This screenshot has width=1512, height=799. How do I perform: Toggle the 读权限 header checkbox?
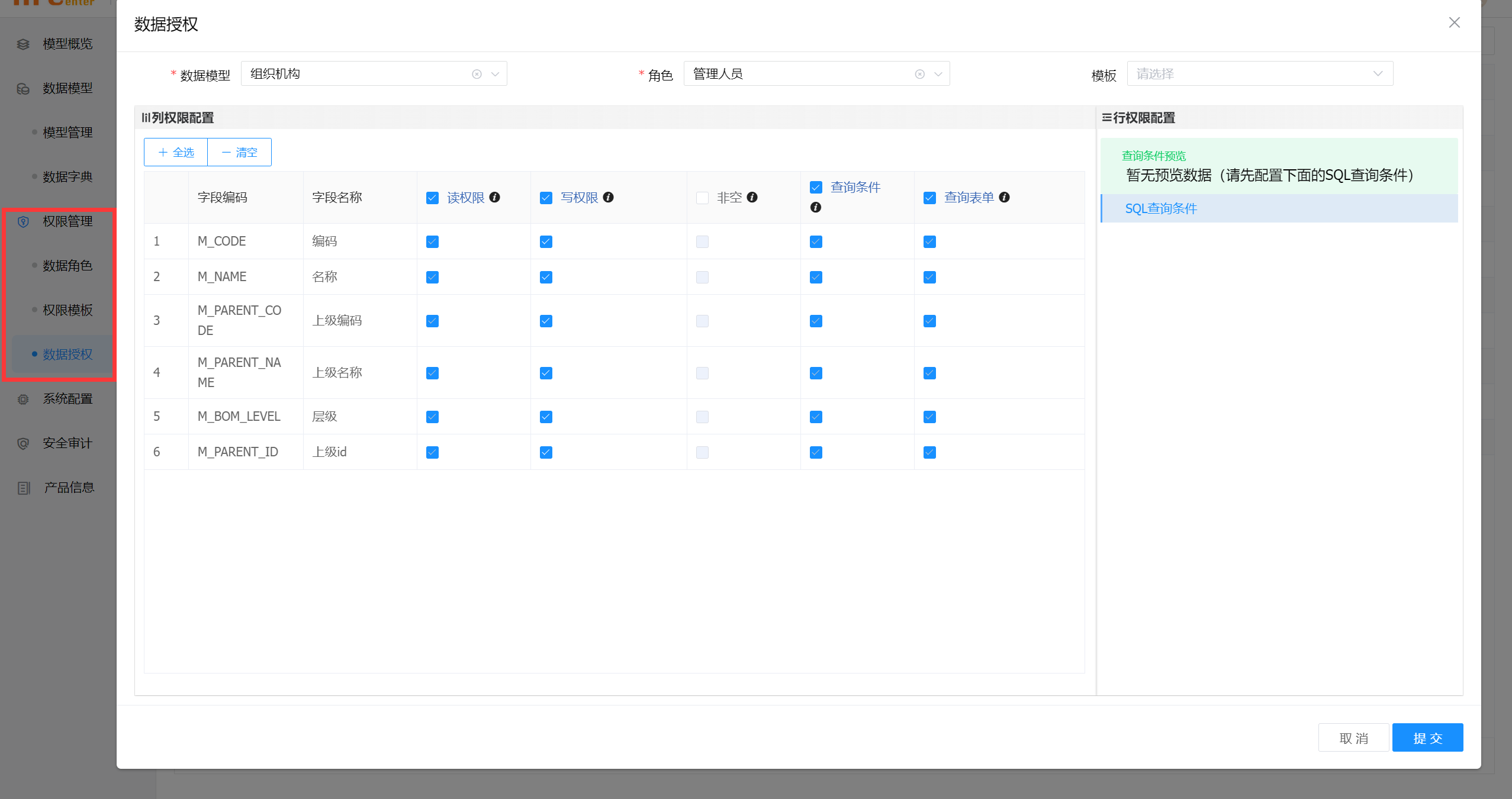click(432, 198)
